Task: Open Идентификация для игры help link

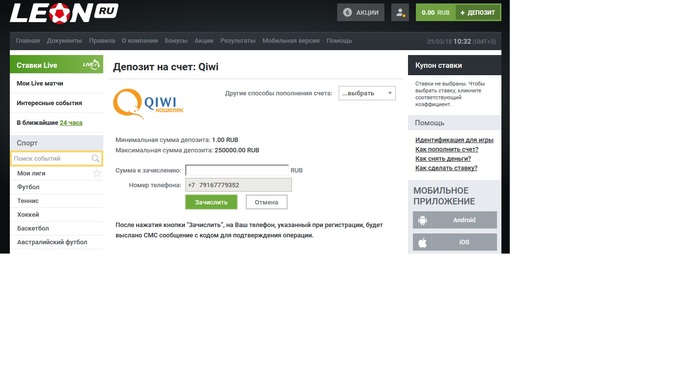Action: [x=454, y=140]
